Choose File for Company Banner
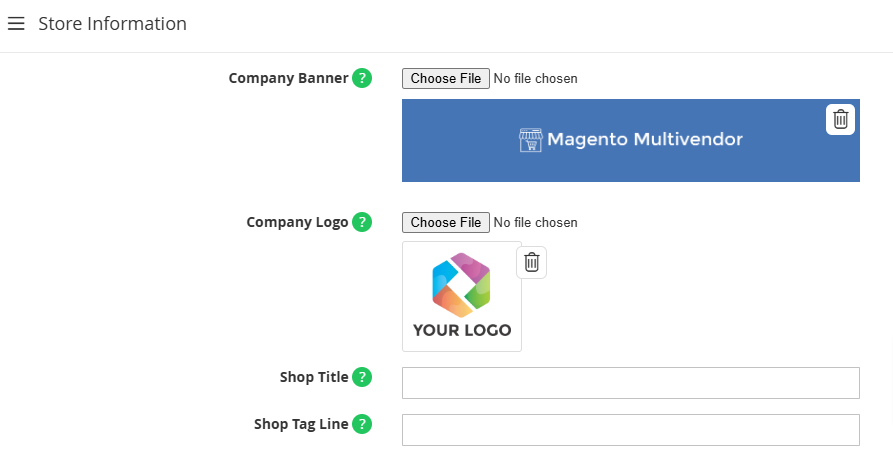 click(x=446, y=79)
